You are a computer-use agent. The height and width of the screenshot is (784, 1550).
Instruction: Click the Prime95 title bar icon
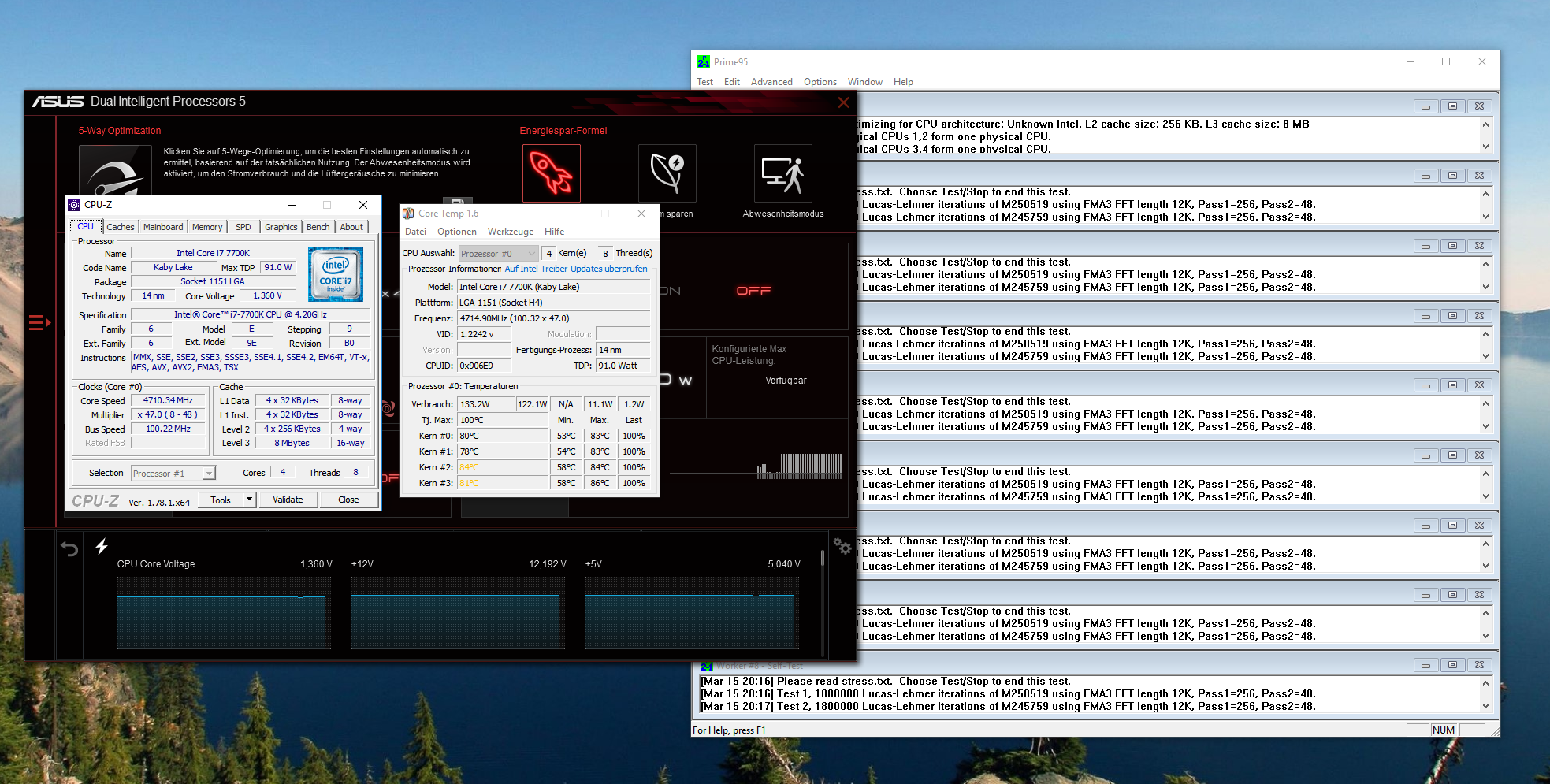tap(704, 61)
